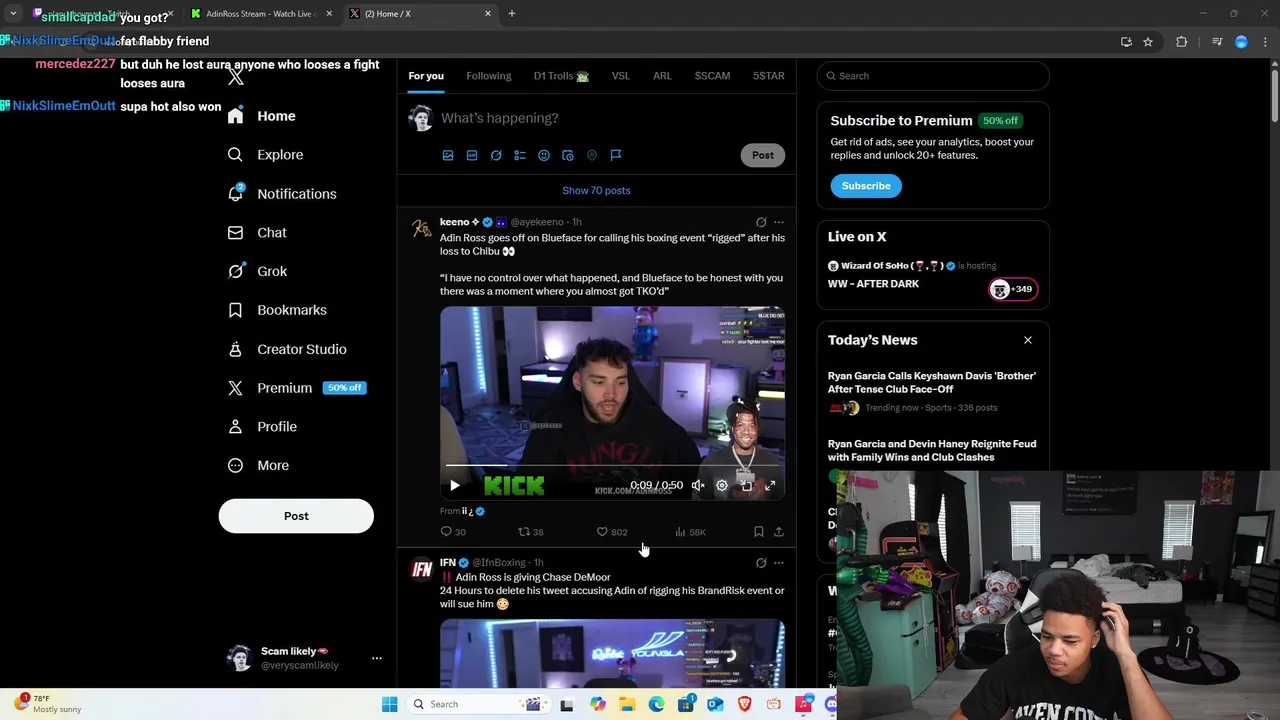Open the Premium page in the sidebar
Image resolution: width=1280 pixels, height=720 pixels.
pos(296,388)
